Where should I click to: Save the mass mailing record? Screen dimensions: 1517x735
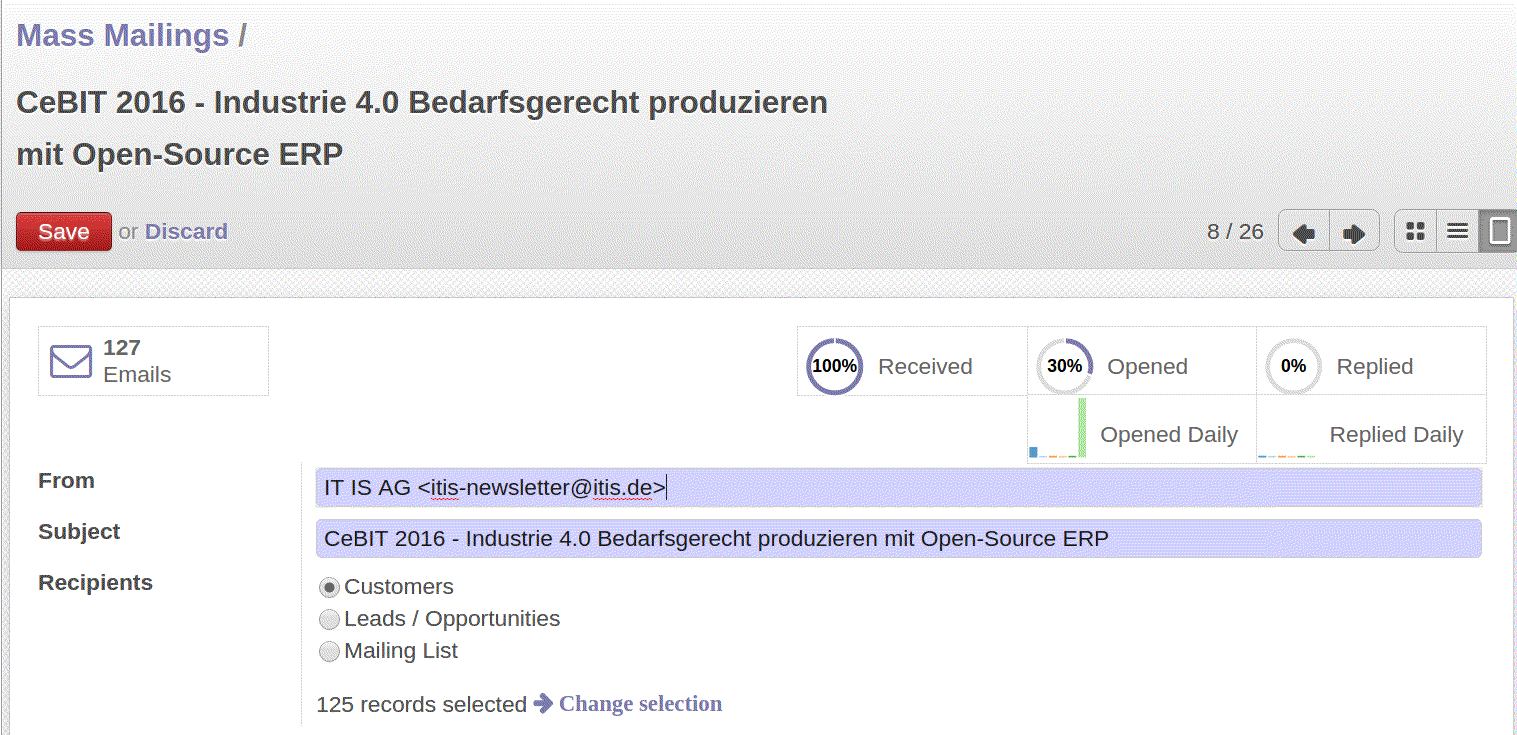point(64,232)
